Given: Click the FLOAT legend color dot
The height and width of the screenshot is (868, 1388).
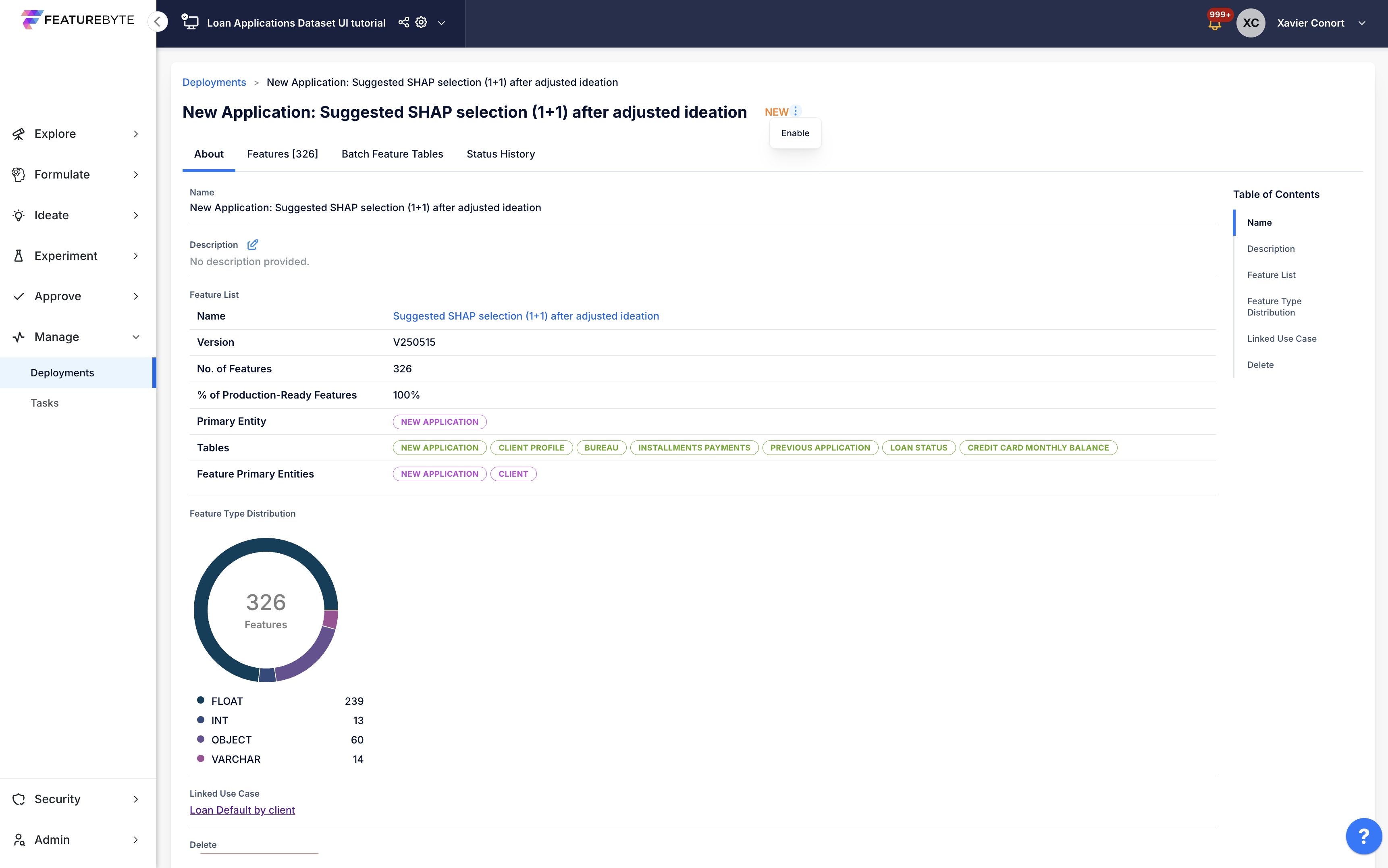Looking at the screenshot, I should point(201,700).
